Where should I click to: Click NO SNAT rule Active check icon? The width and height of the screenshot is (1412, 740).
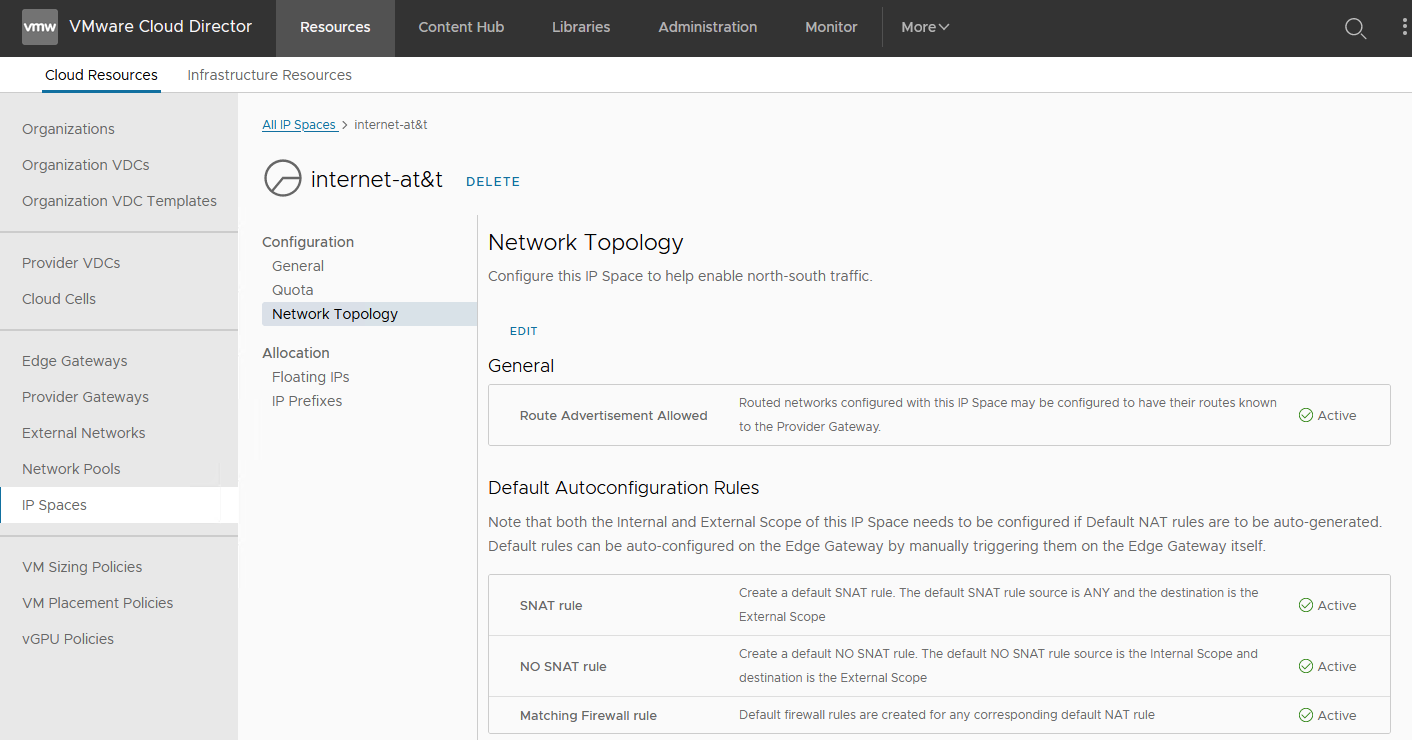click(1305, 666)
